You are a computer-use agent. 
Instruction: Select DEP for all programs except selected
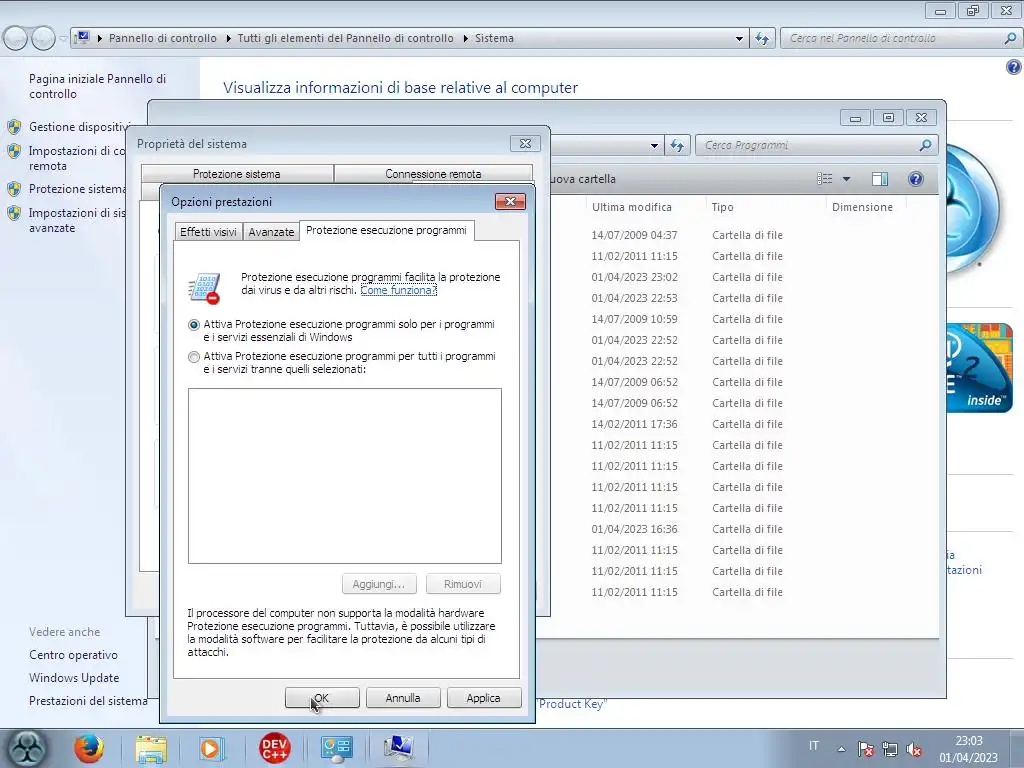tap(194, 357)
